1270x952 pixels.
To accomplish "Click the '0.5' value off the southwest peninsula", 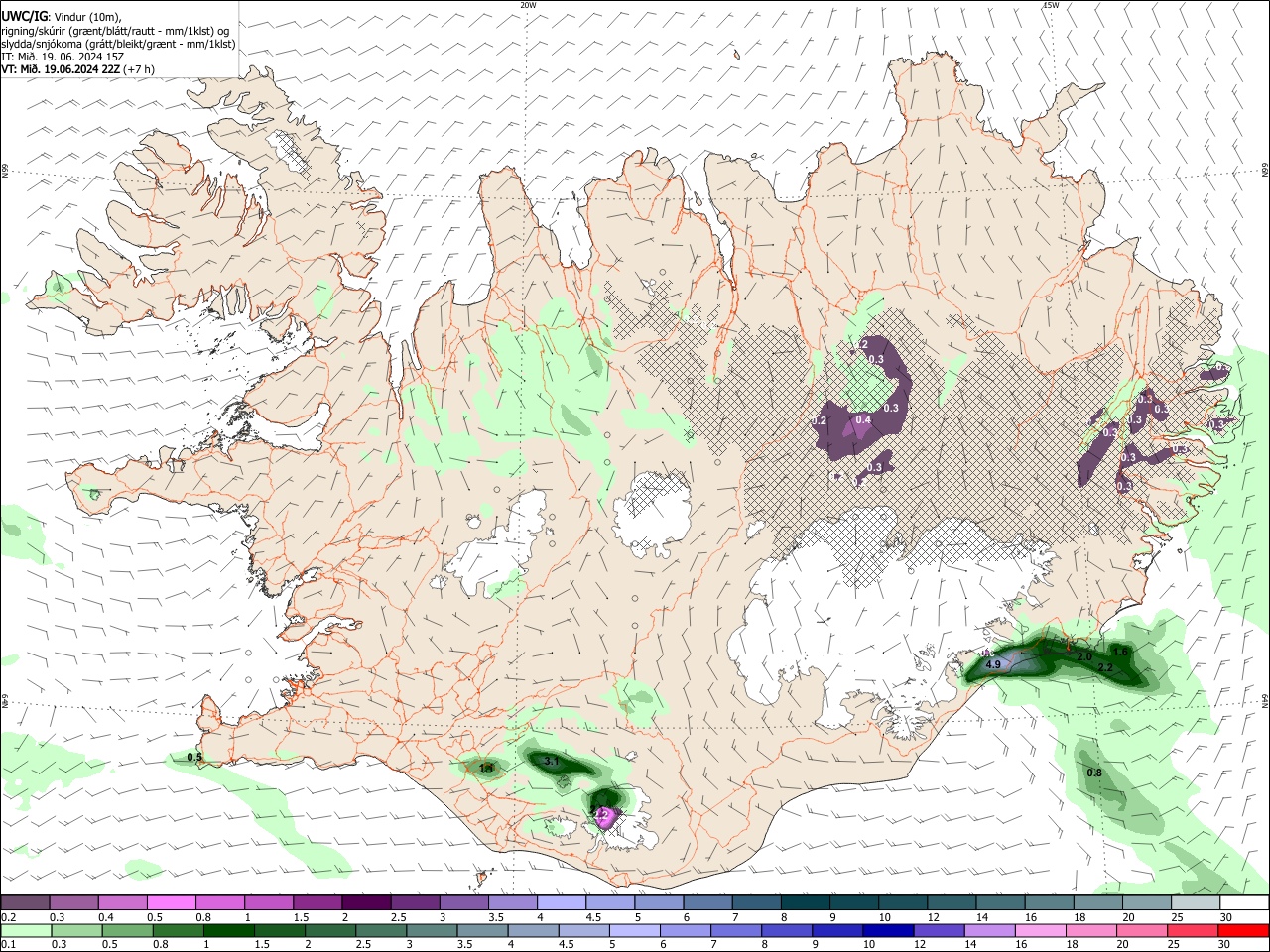I will [195, 758].
